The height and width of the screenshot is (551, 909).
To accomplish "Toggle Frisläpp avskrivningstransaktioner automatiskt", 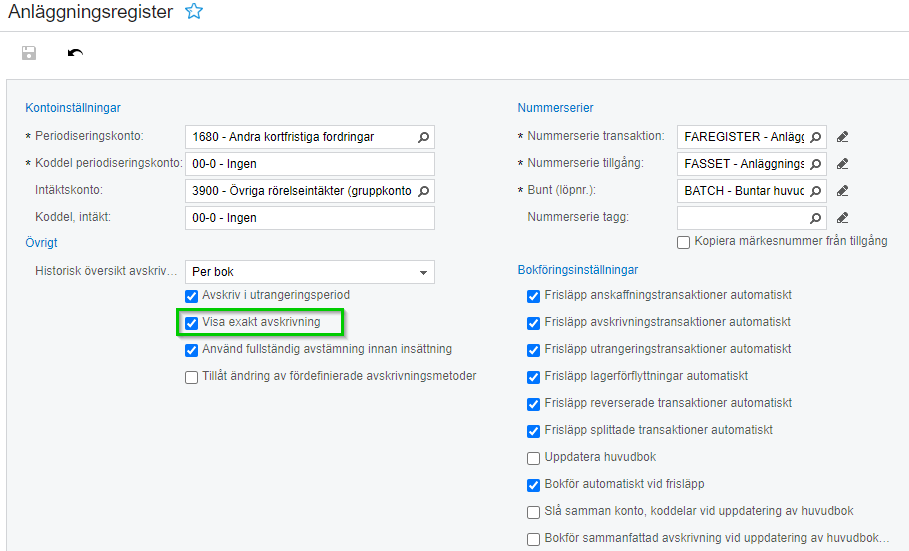I will [533, 323].
